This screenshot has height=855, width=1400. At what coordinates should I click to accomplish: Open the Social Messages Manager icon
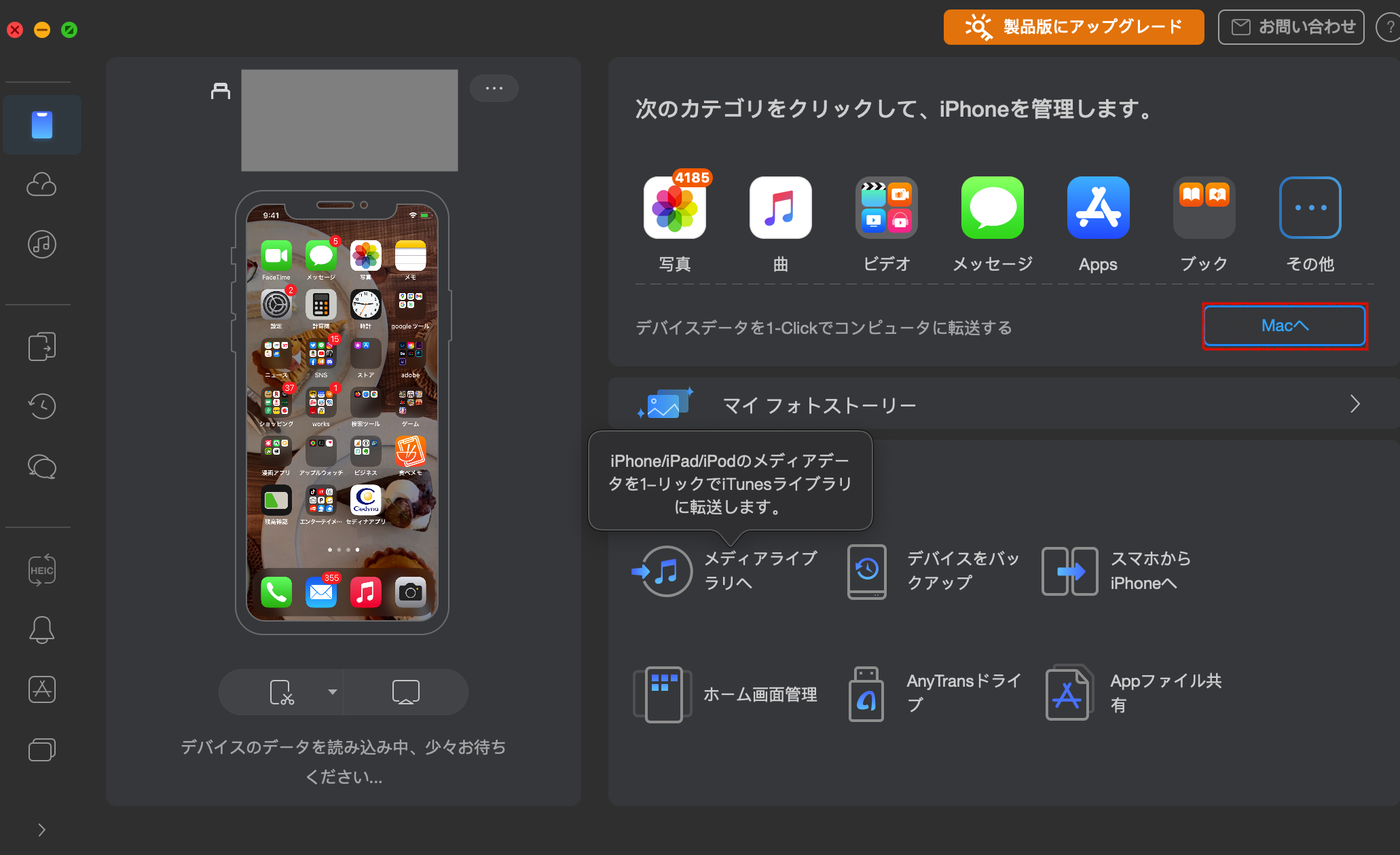pyautogui.click(x=42, y=466)
